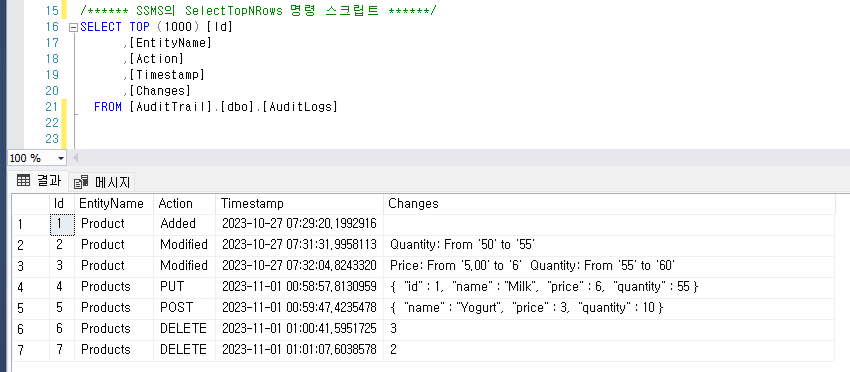Switch to the 결과 tab
Image resolution: width=850 pixels, height=372 pixels.
point(38,181)
